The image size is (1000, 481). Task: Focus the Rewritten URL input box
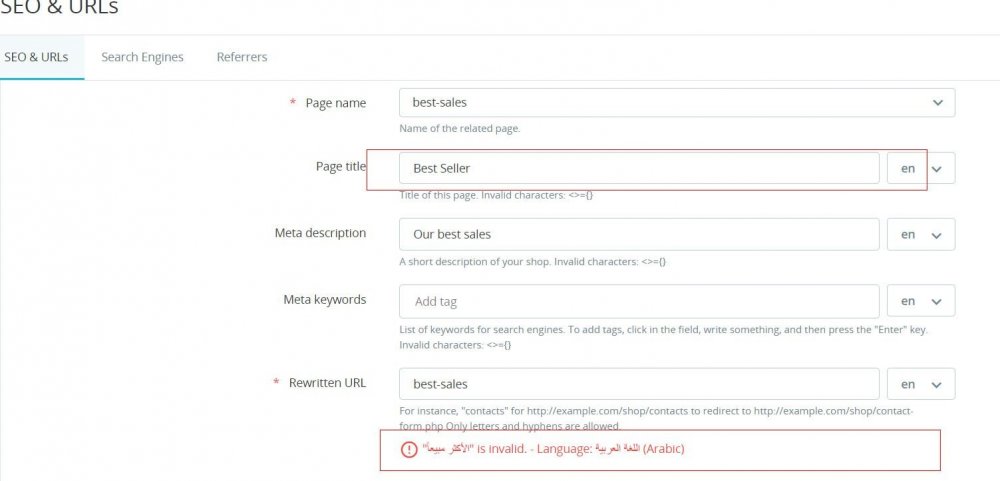coord(638,384)
